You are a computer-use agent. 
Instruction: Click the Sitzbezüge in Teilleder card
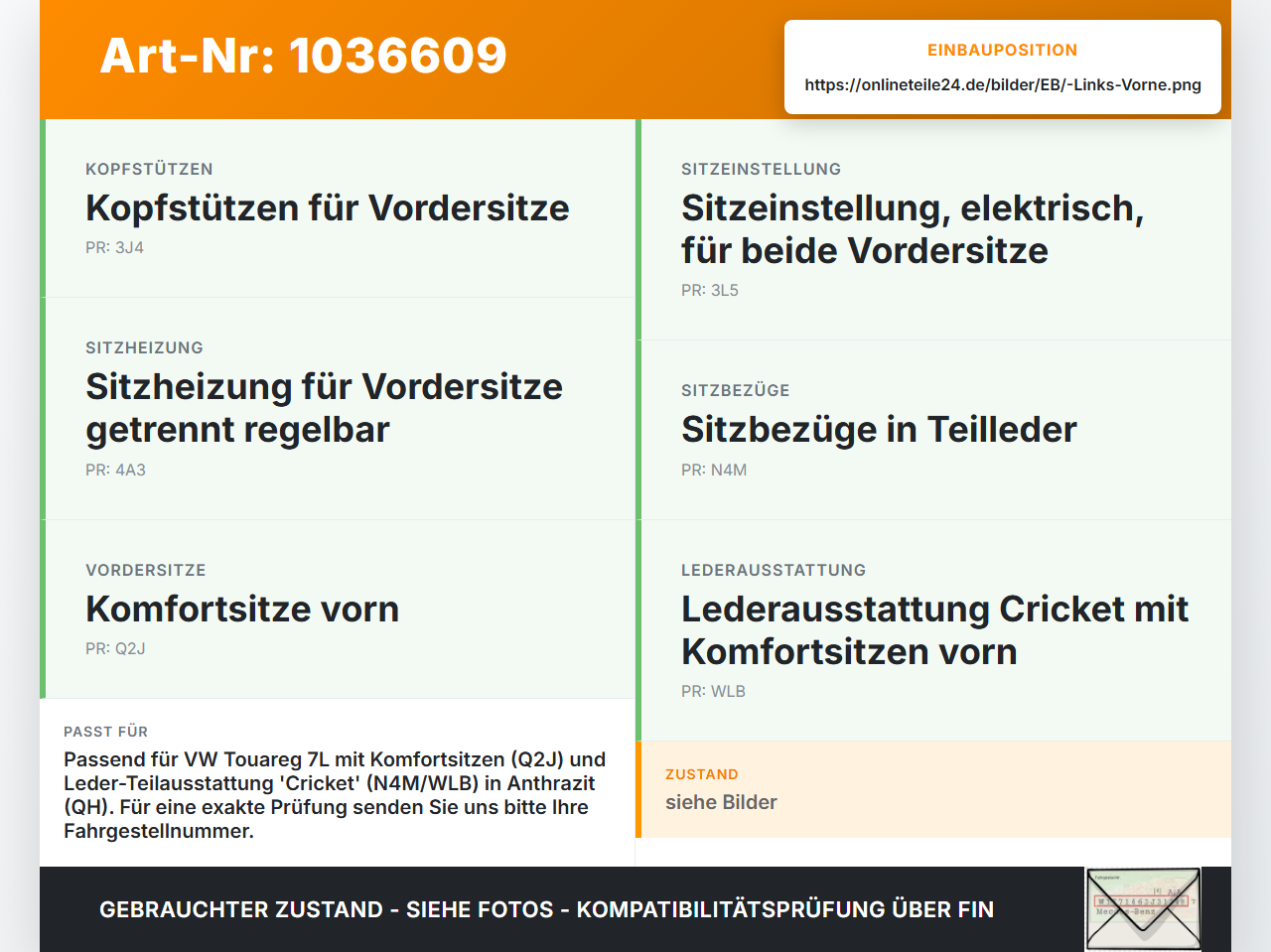coord(933,430)
